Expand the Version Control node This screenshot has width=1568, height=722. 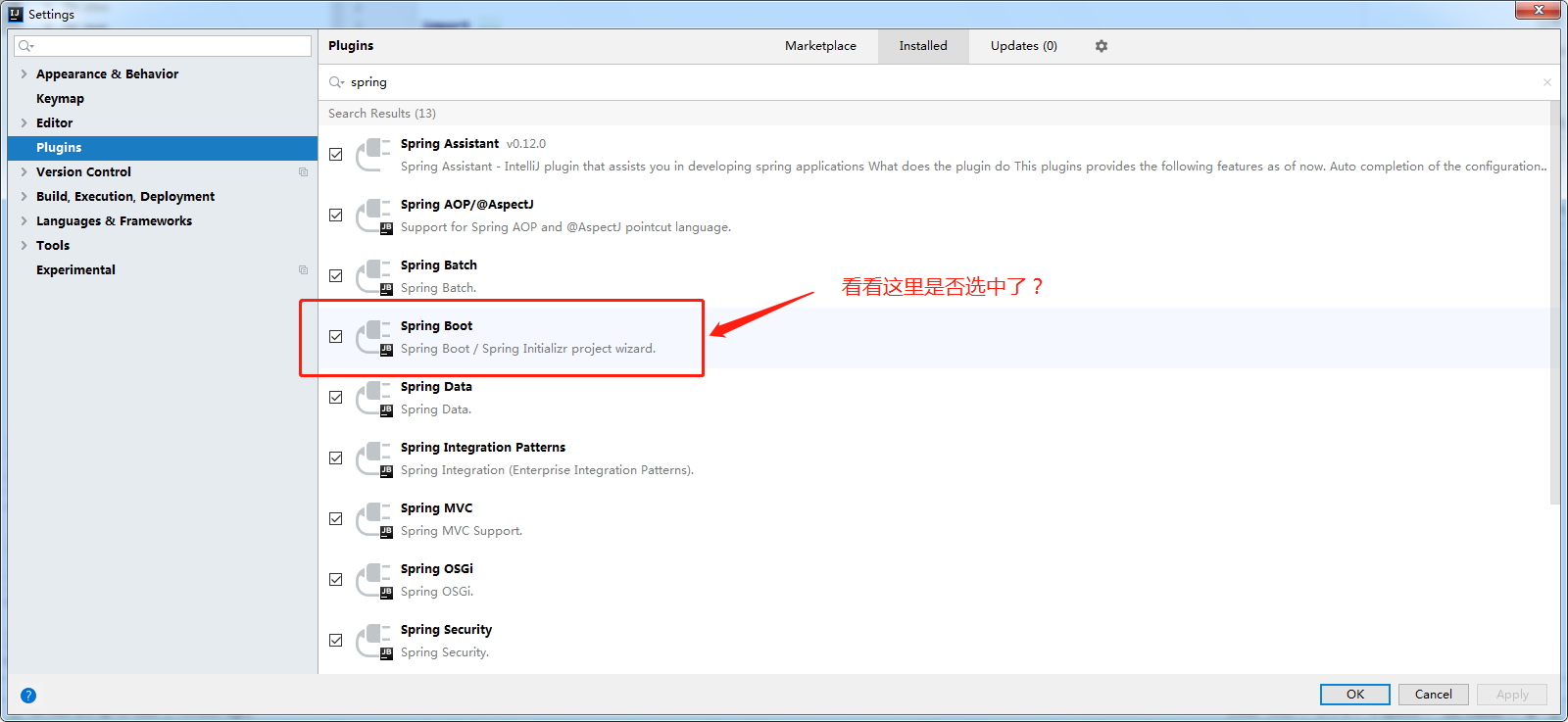pos(24,171)
